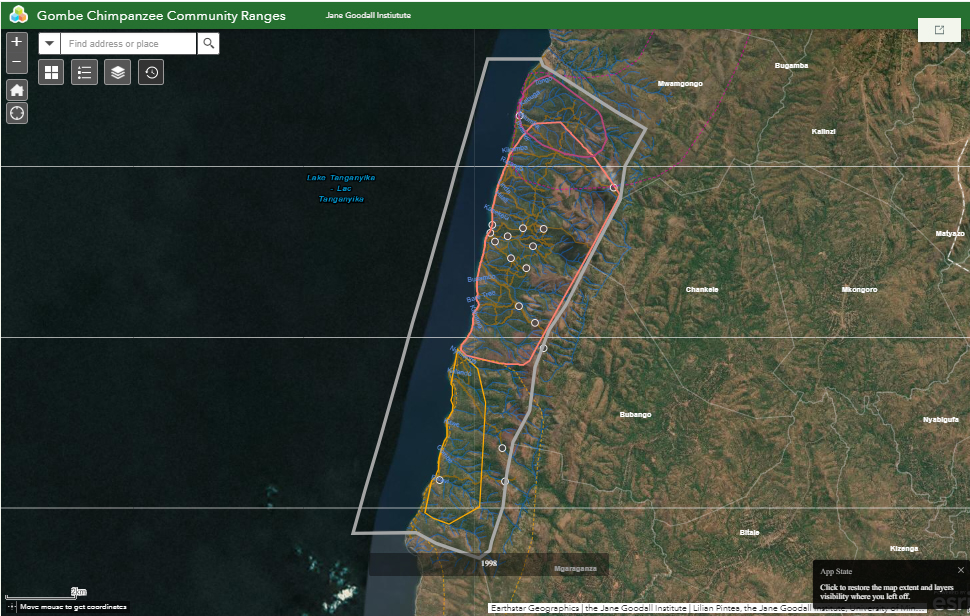The width and height of the screenshot is (970, 616).
Task: Click the Move mouse to get coordinates text
Action: (73, 607)
